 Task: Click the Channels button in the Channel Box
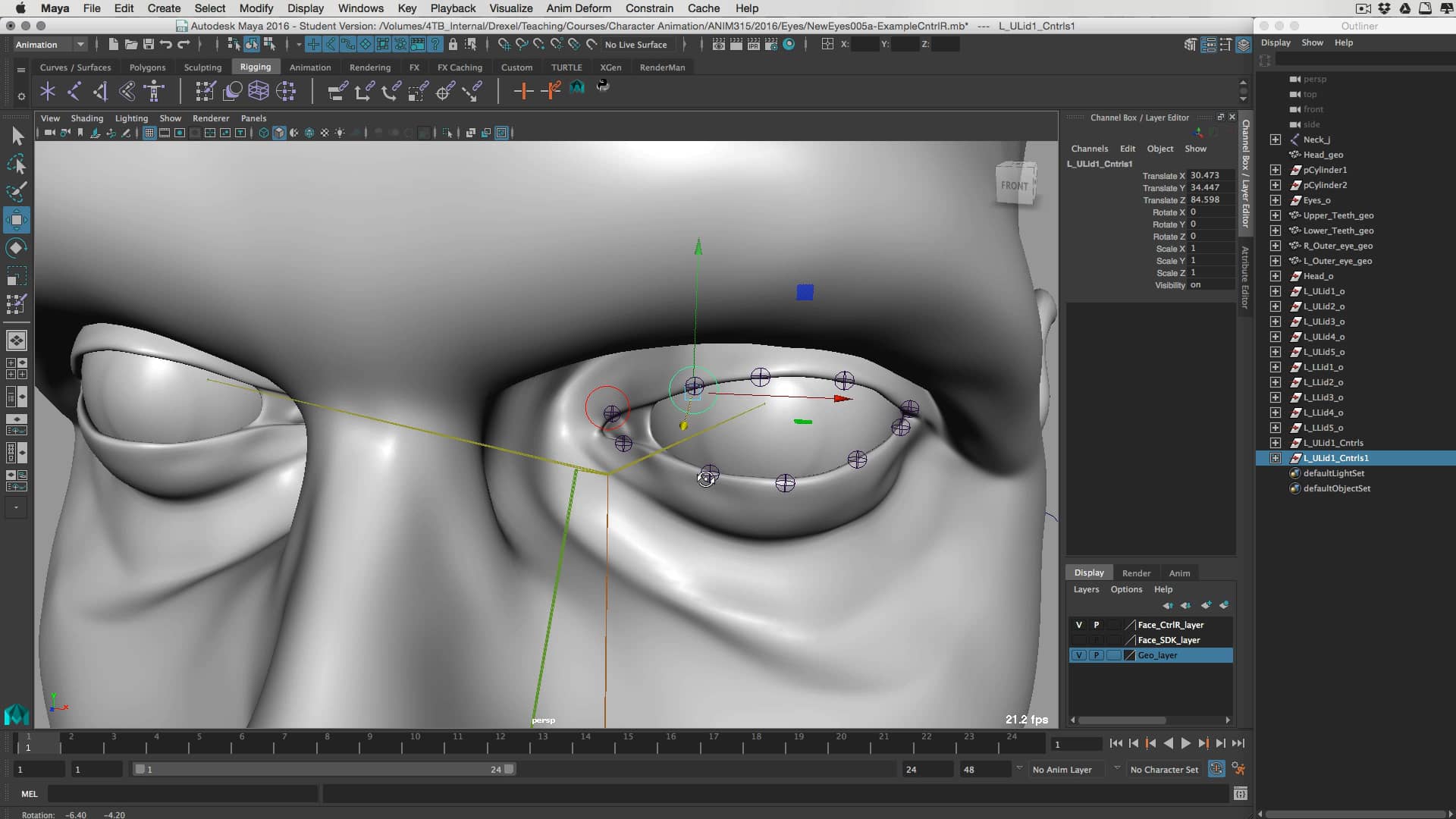point(1090,149)
